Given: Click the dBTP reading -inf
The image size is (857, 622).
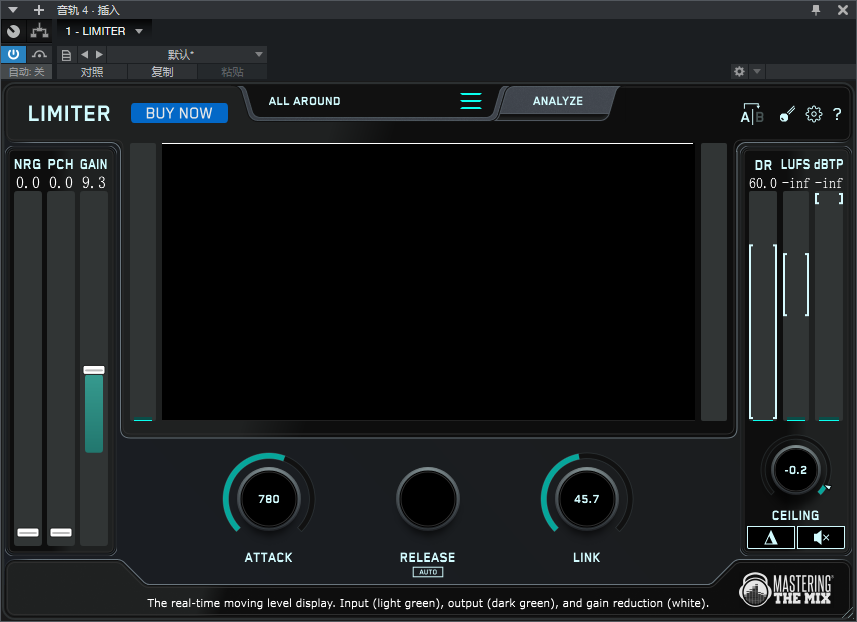Looking at the screenshot, I should (829, 183).
